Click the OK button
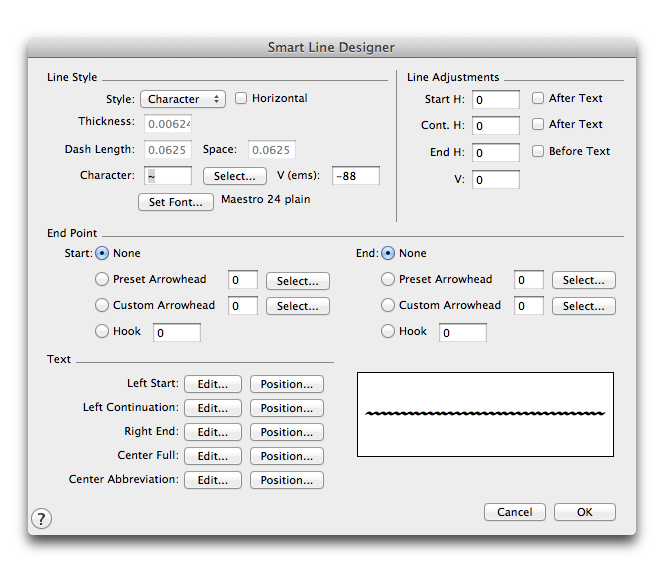The image size is (664, 571). coord(585,512)
